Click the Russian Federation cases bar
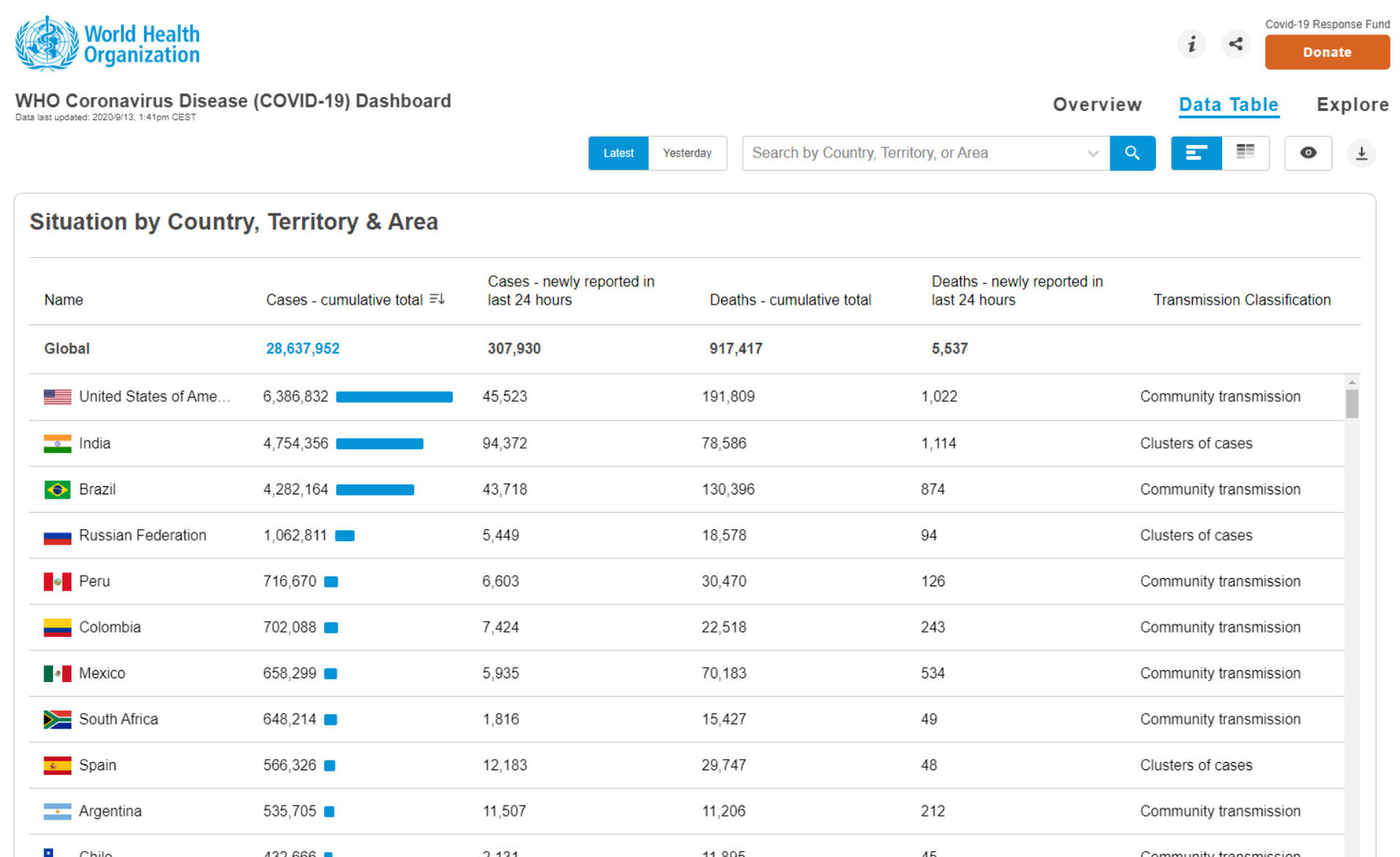Viewport: 1400px width, 857px height. point(345,536)
